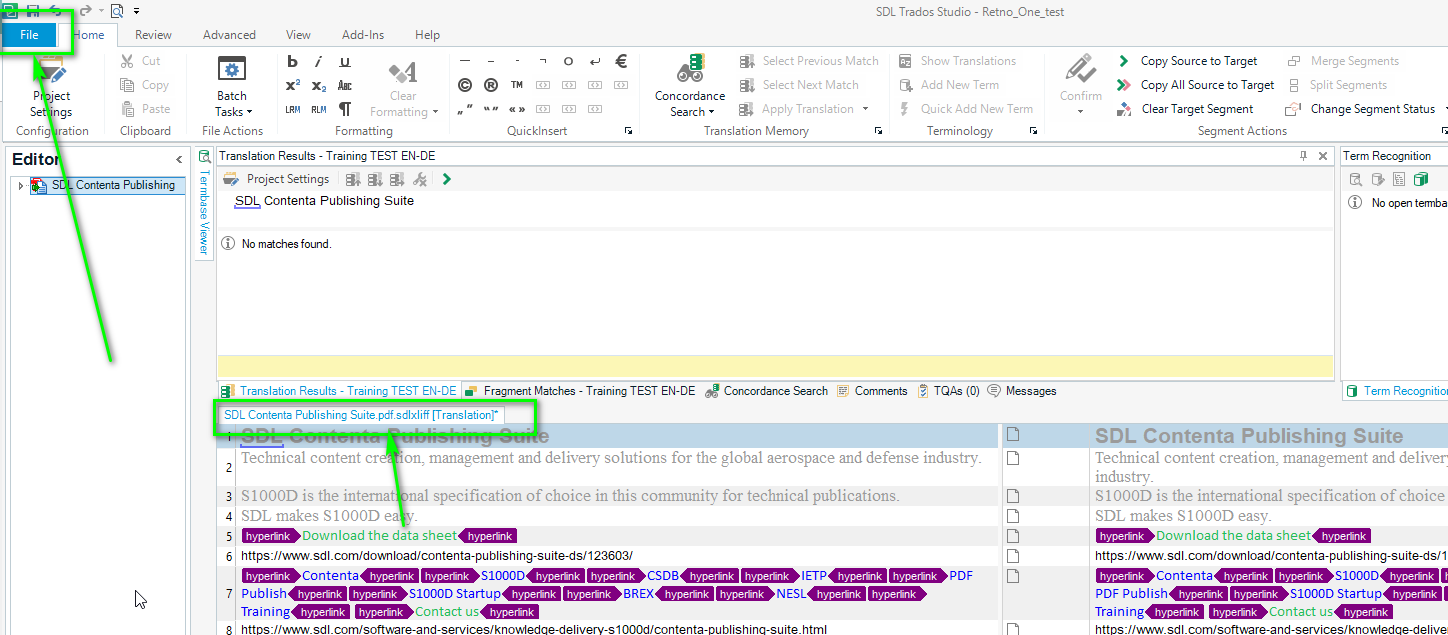Insert double angle quotes «»
This screenshot has width=1448, height=635.
point(517,109)
